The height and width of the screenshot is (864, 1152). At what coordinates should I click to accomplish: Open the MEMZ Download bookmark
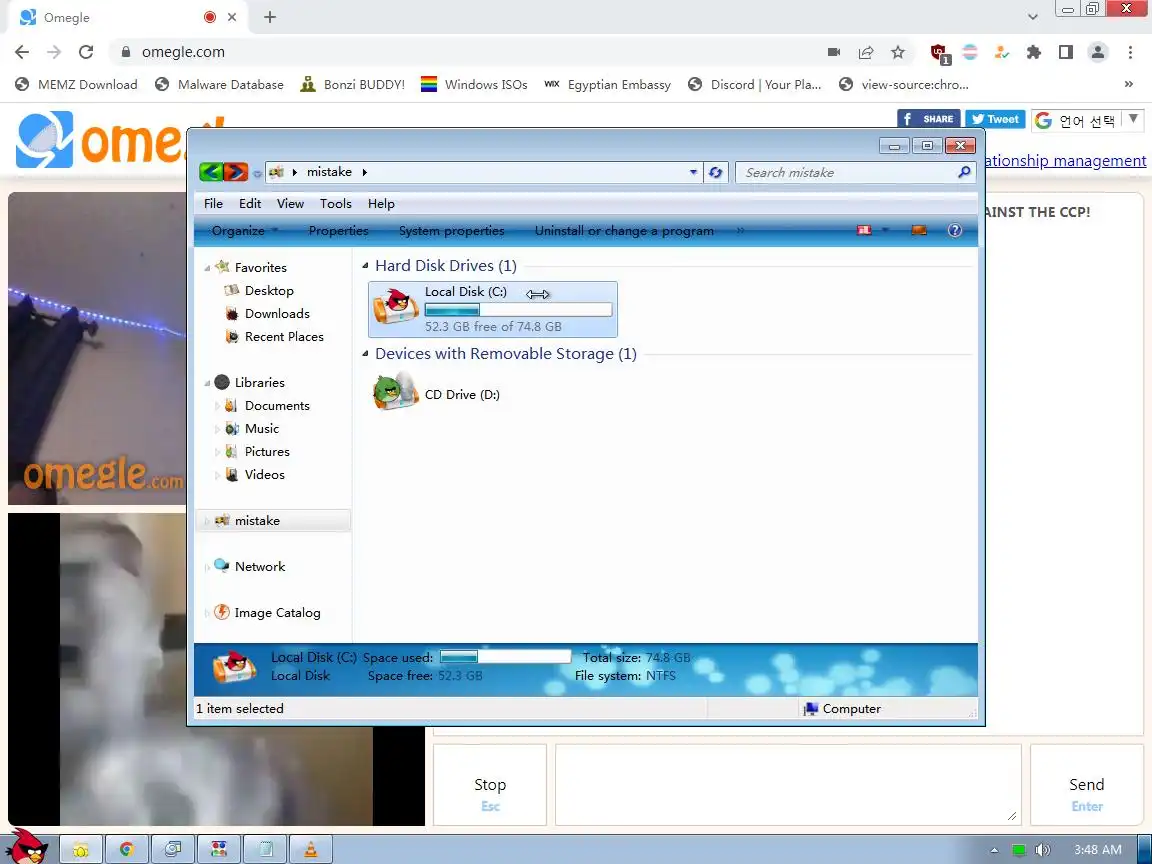tap(76, 84)
